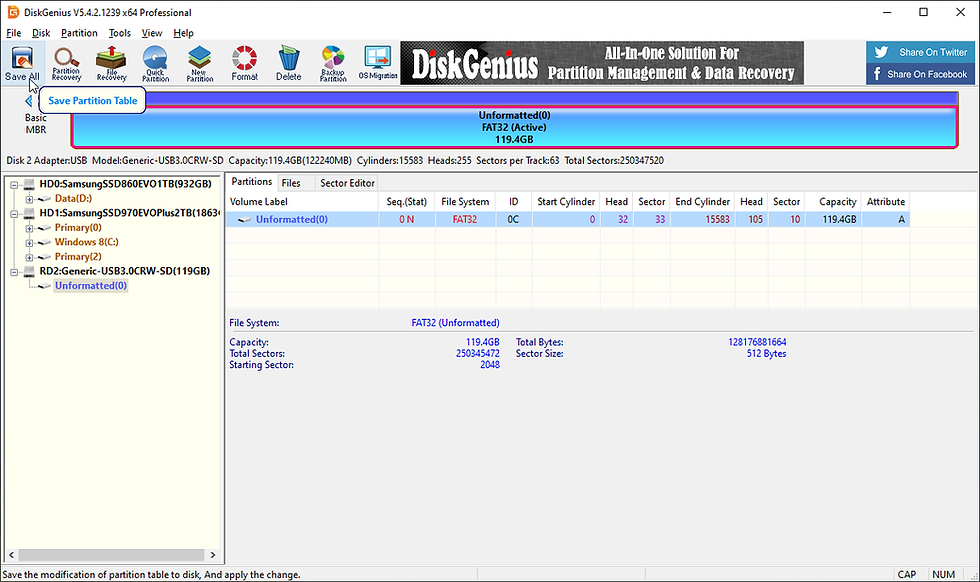This screenshot has width=980, height=582.
Task: Click the Volume Label column header
Action: coord(302,202)
